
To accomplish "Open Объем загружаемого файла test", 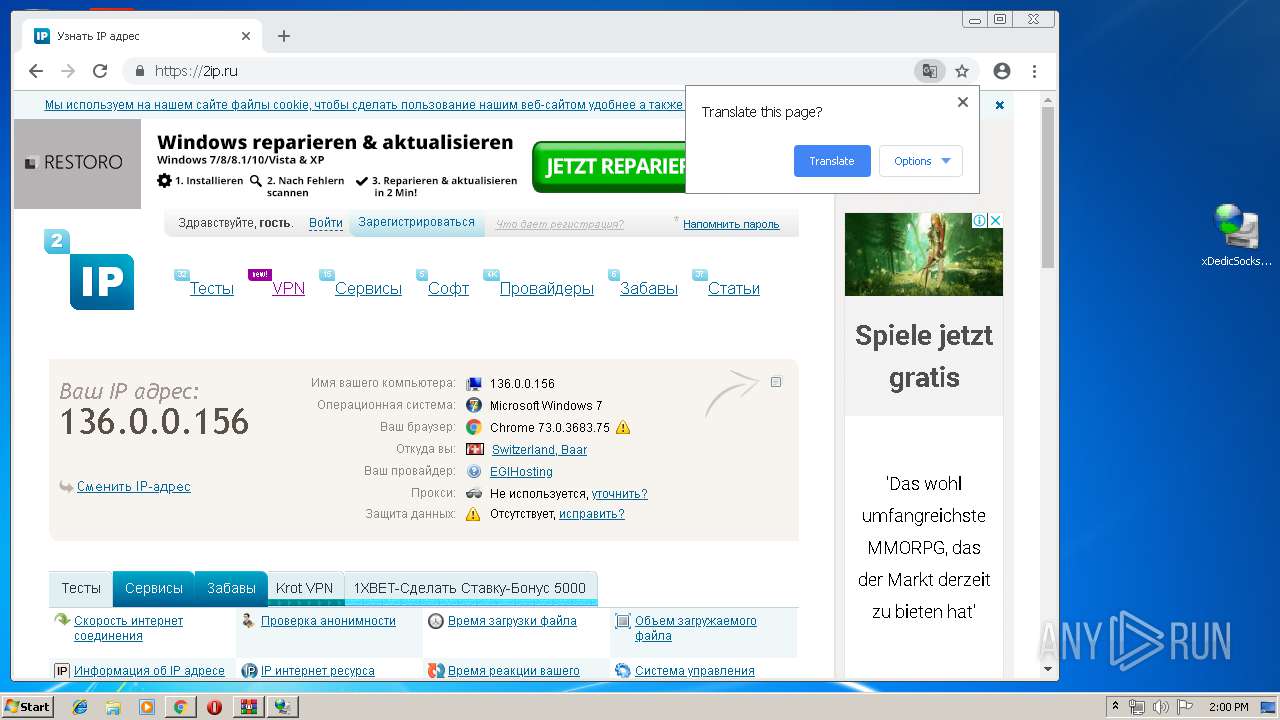I will point(695,628).
